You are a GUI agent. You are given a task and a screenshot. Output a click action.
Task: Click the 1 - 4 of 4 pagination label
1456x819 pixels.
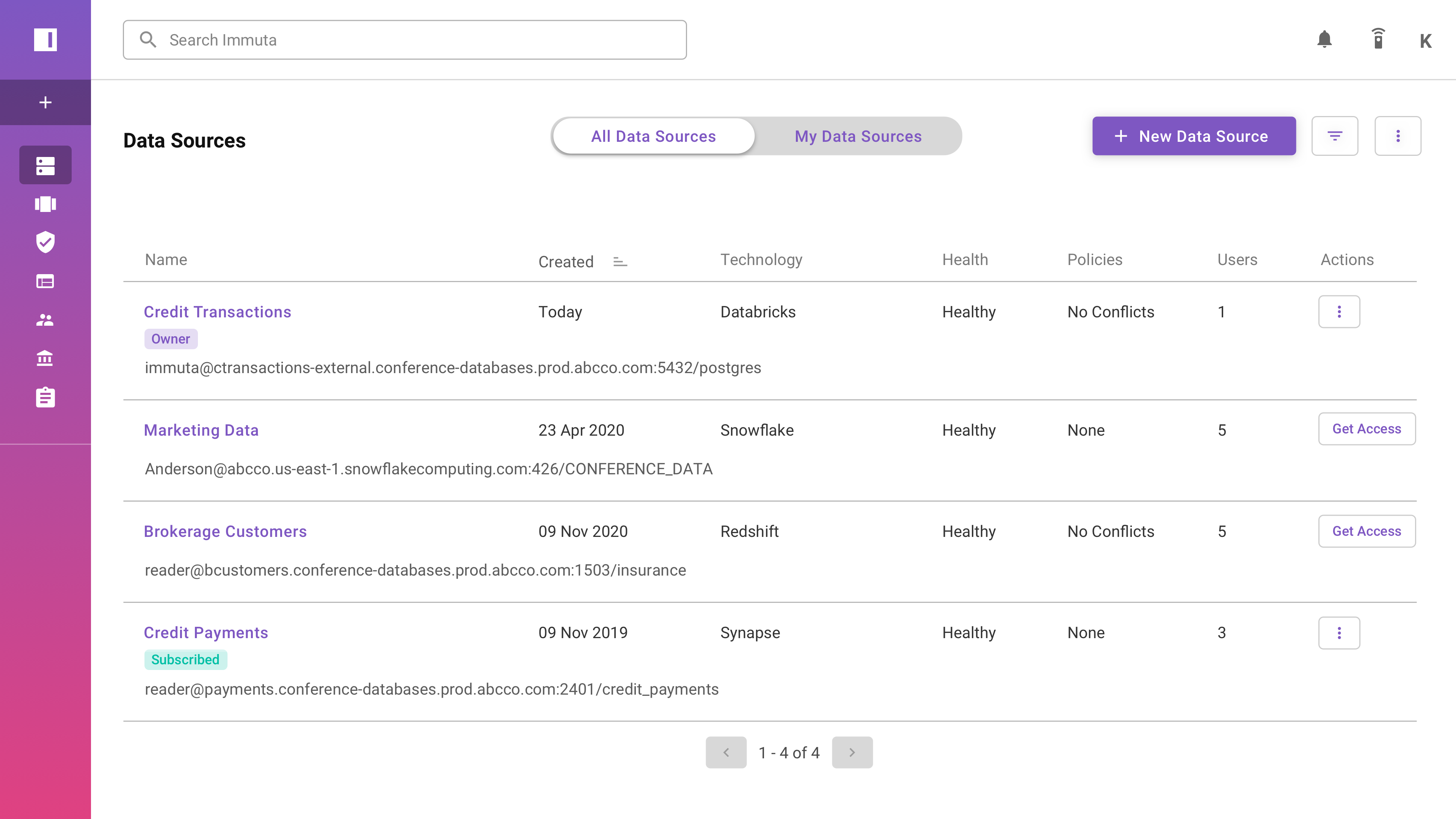click(789, 752)
